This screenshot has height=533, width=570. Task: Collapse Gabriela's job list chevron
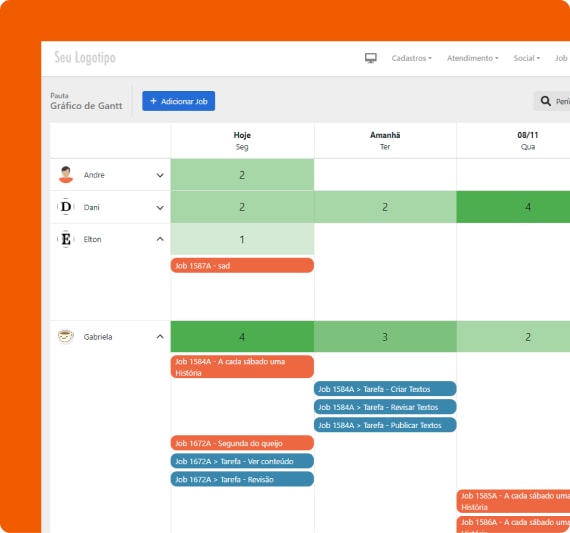(x=160, y=336)
